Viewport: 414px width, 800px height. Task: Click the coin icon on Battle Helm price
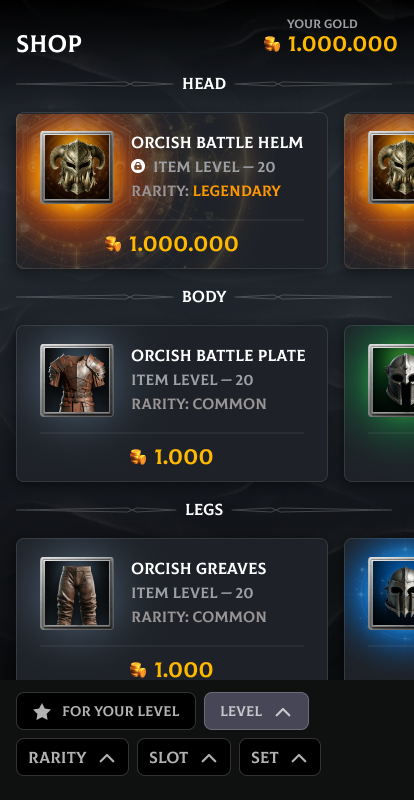point(113,244)
